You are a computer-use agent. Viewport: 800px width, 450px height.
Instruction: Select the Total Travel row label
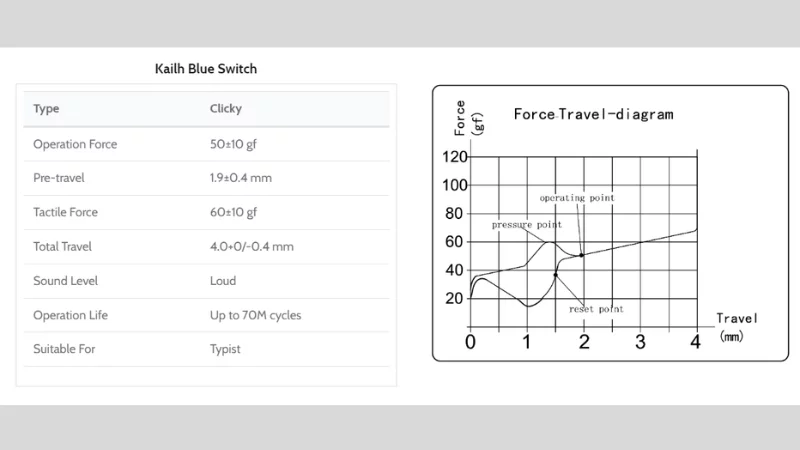tap(62, 246)
